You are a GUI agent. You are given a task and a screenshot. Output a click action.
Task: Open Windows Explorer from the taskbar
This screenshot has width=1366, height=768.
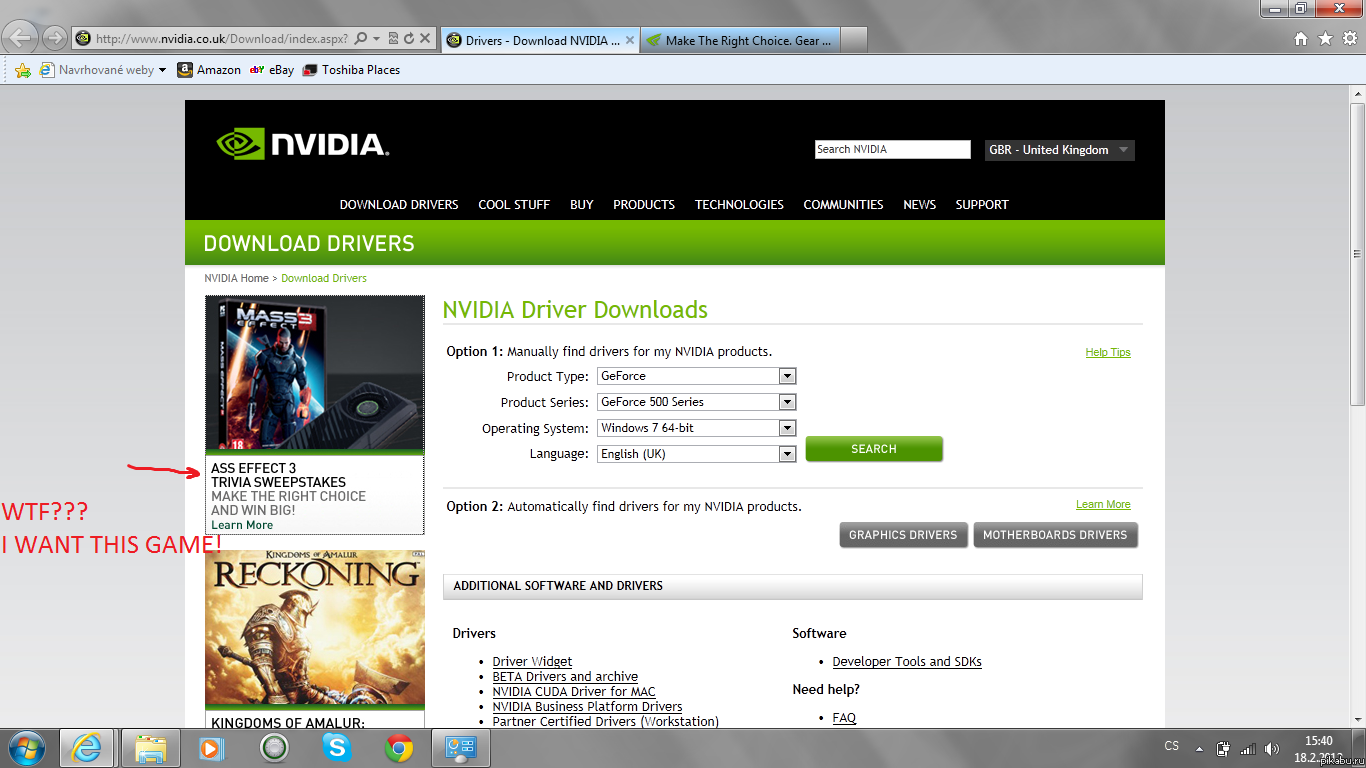point(151,748)
